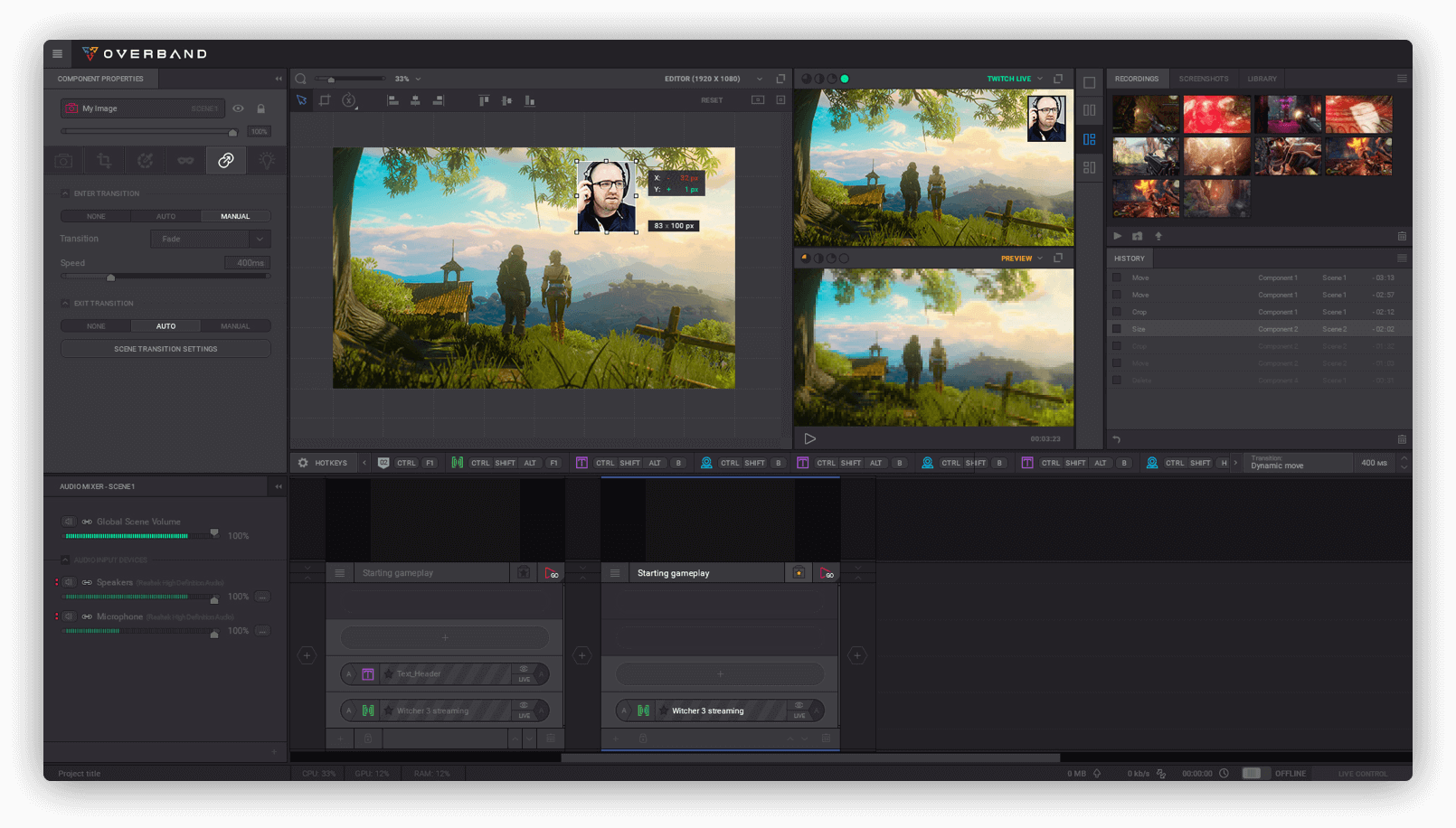1456x828 pixels.
Task: Set exit transition to Manual
Action: click(x=235, y=326)
